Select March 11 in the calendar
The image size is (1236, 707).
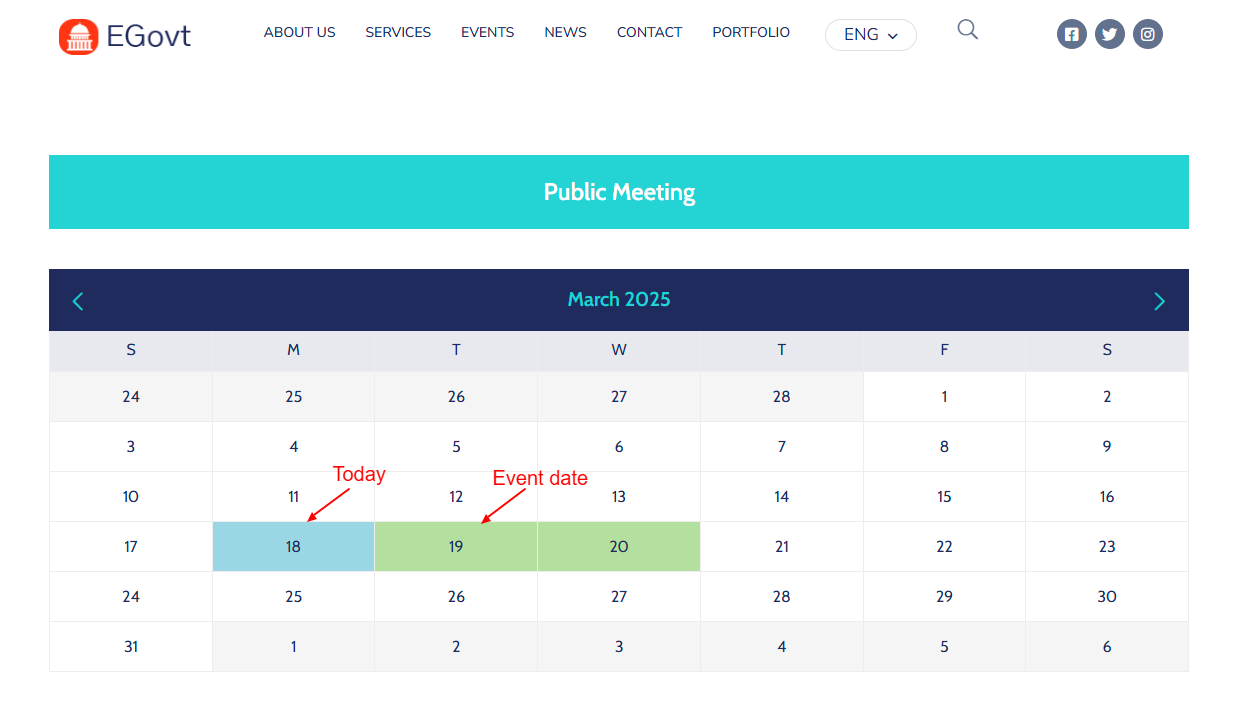coord(293,496)
